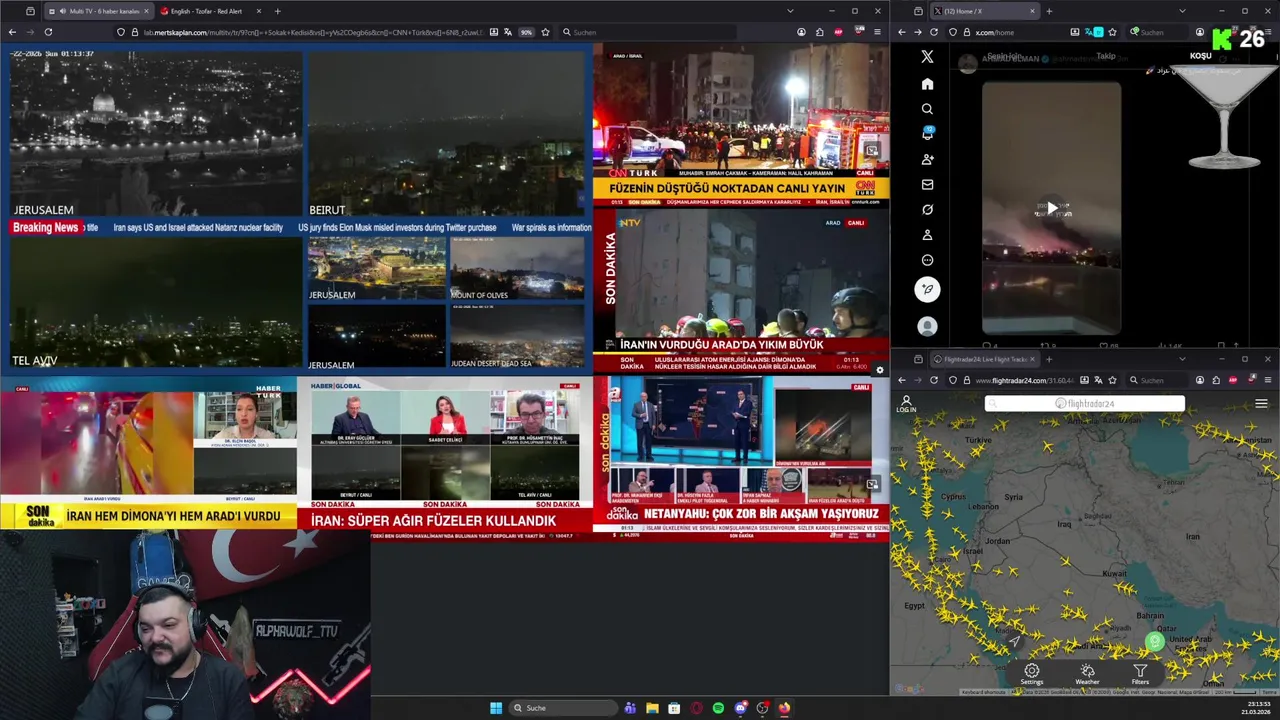
Task: Click the X logo in sidebar
Action: [927, 57]
